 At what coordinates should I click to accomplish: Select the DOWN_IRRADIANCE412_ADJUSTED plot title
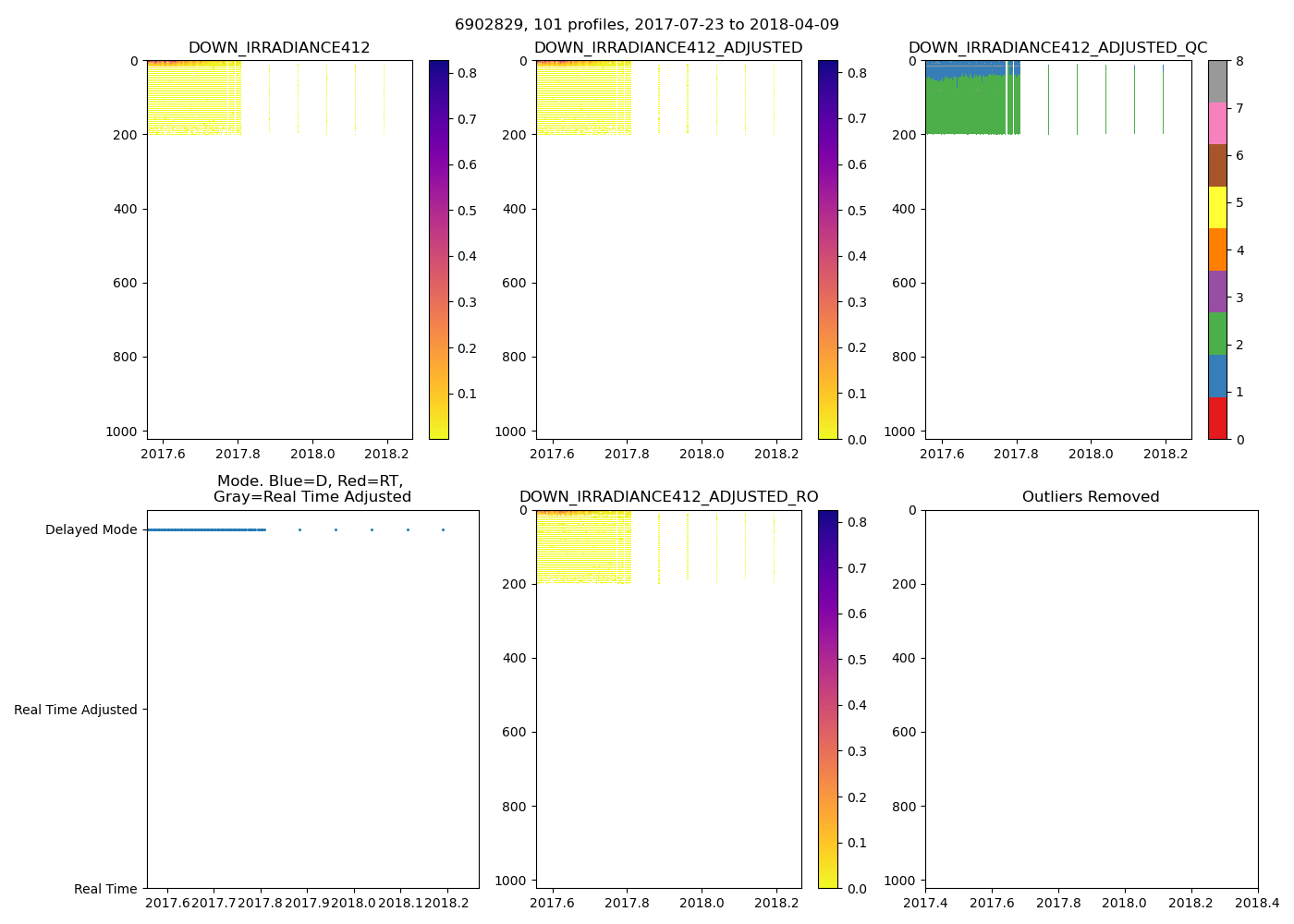(668, 48)
